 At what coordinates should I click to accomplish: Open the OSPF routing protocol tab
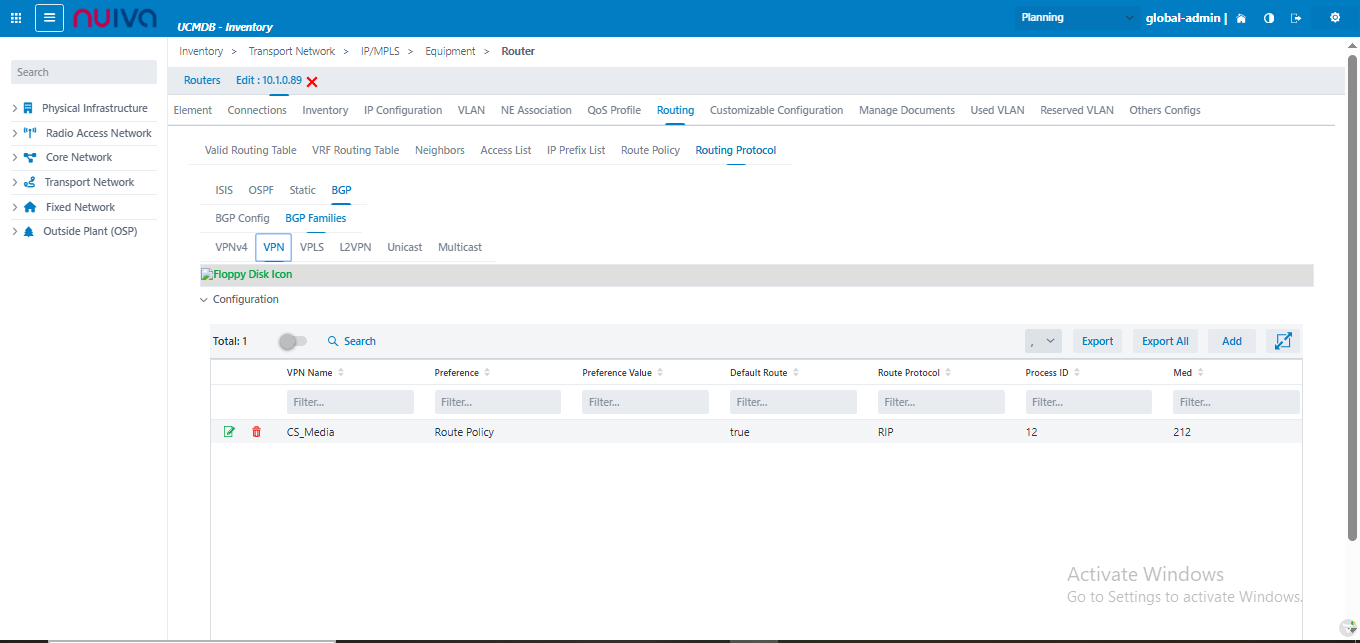pos(261,190)
